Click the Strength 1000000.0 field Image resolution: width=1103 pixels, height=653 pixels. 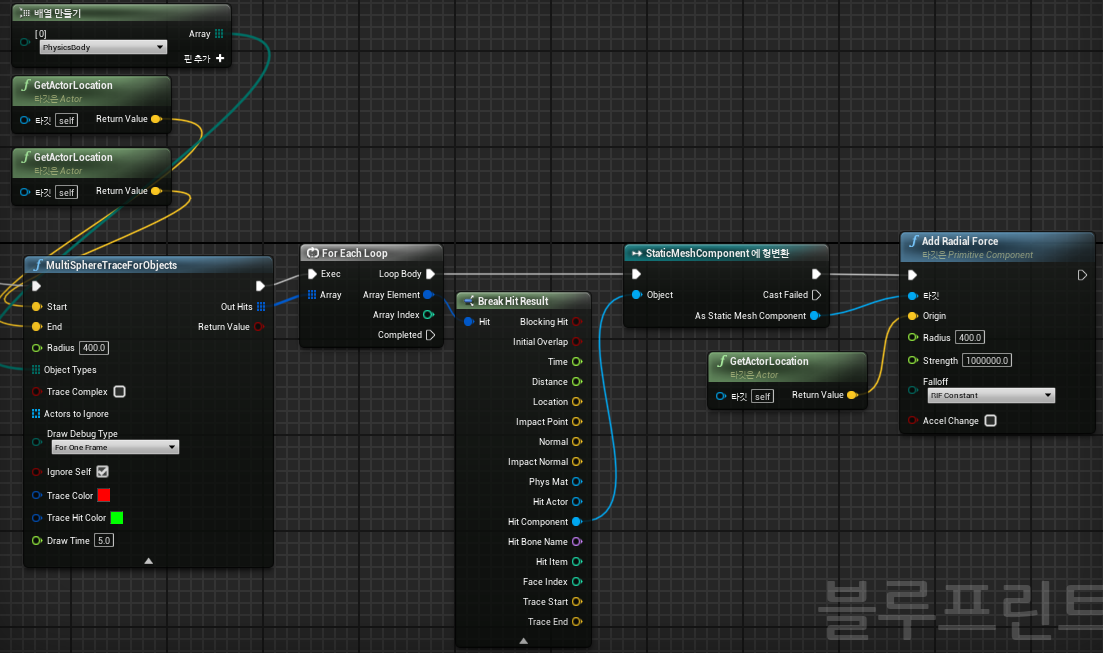(987, 360)
